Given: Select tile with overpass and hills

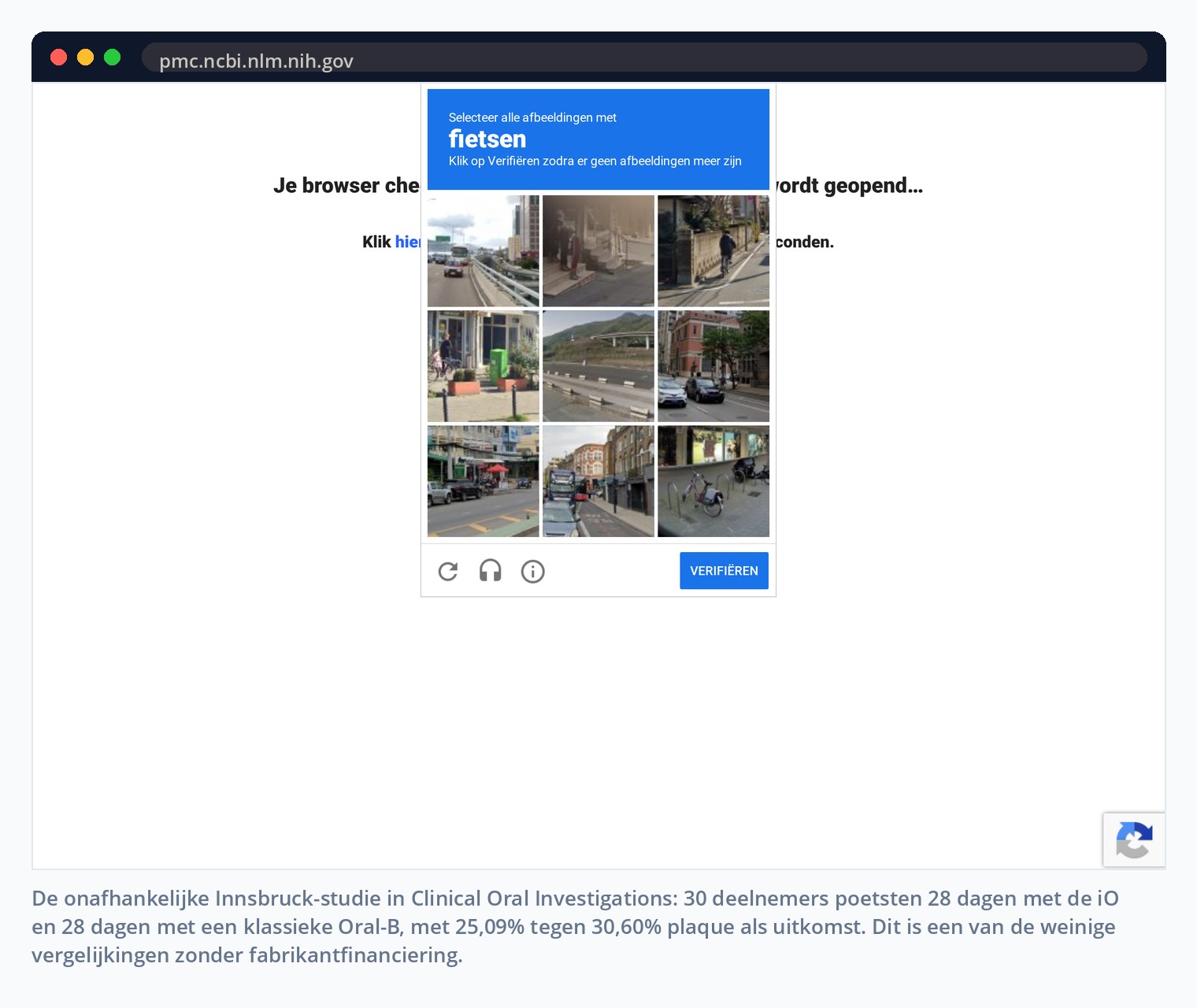Looking at the screenshot, I should click(598, 366).
